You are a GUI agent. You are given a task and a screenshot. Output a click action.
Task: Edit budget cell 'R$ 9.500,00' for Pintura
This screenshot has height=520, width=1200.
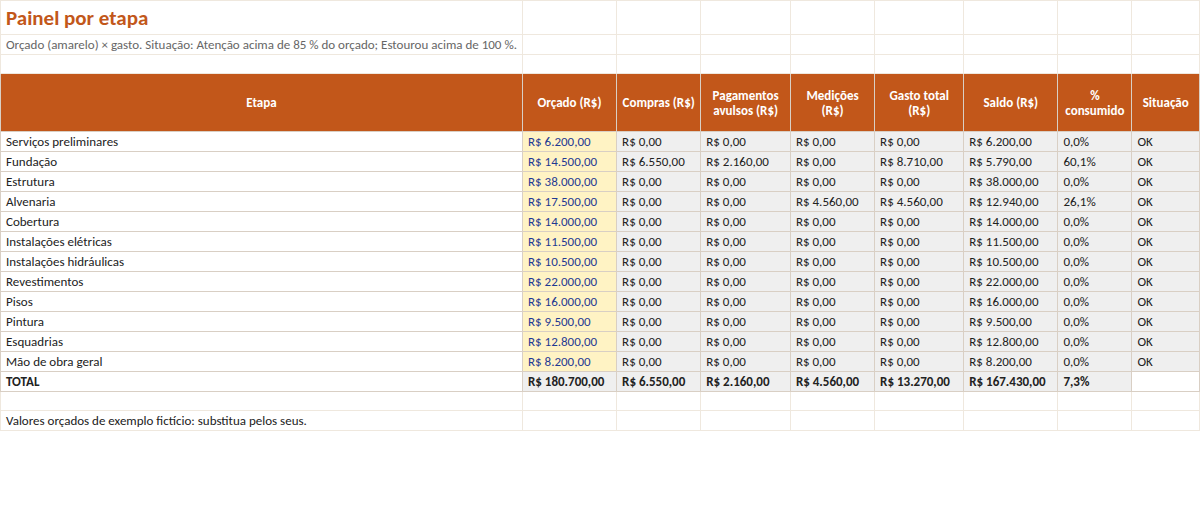[569, 322]
